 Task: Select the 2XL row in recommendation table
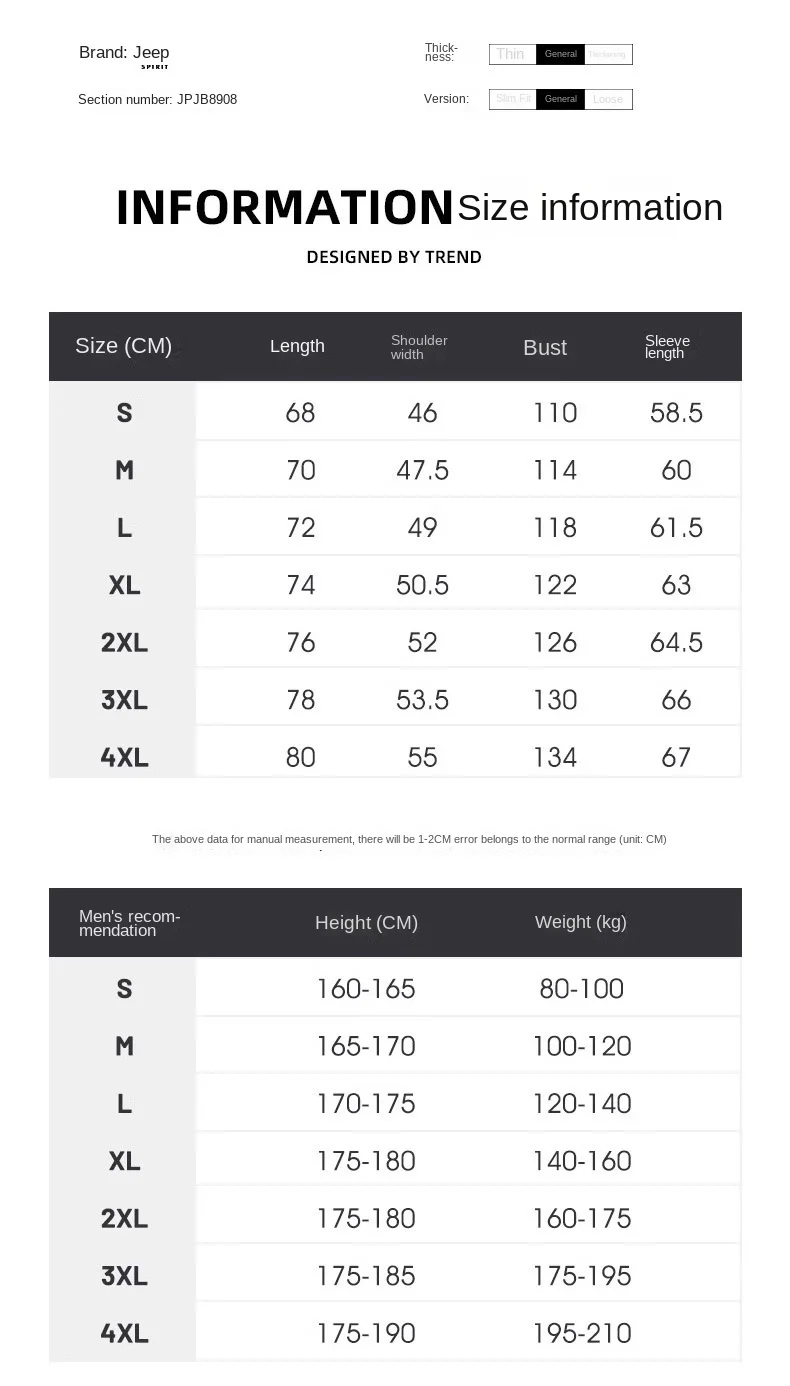(124, 1218)
